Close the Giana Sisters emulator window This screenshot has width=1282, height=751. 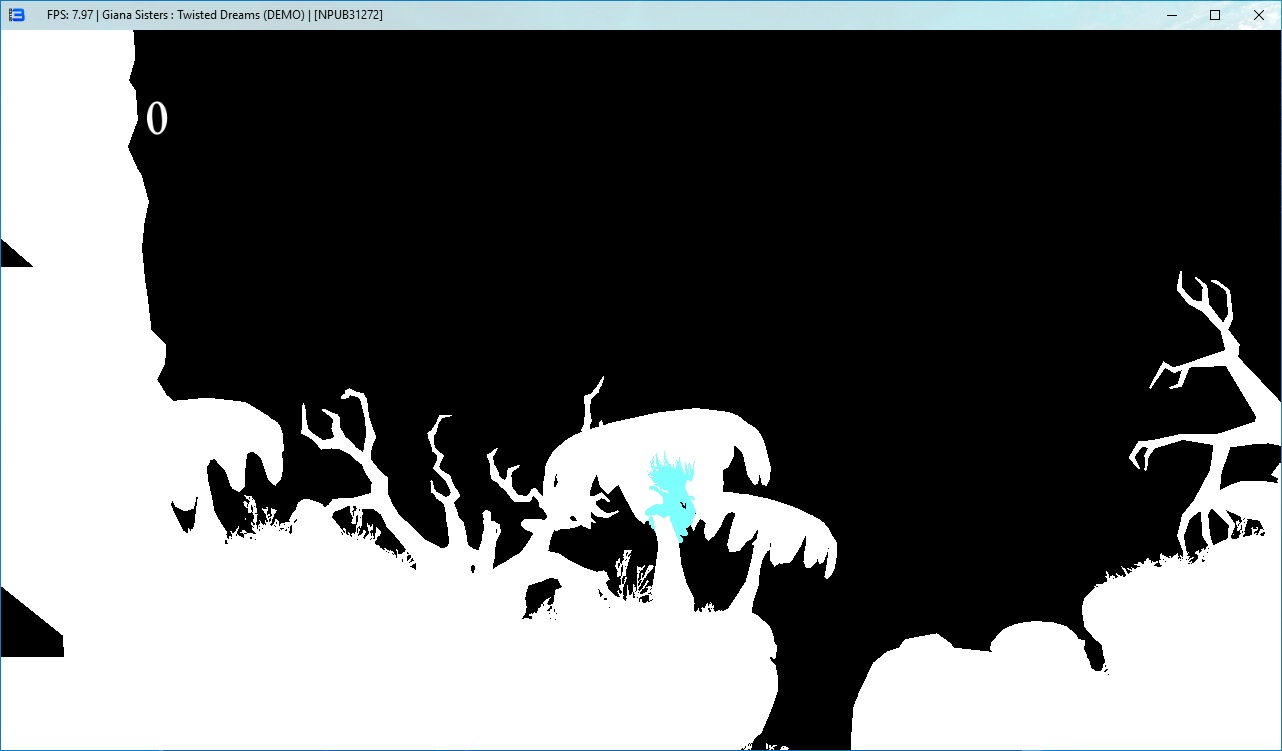click(x=1259, y=15)
